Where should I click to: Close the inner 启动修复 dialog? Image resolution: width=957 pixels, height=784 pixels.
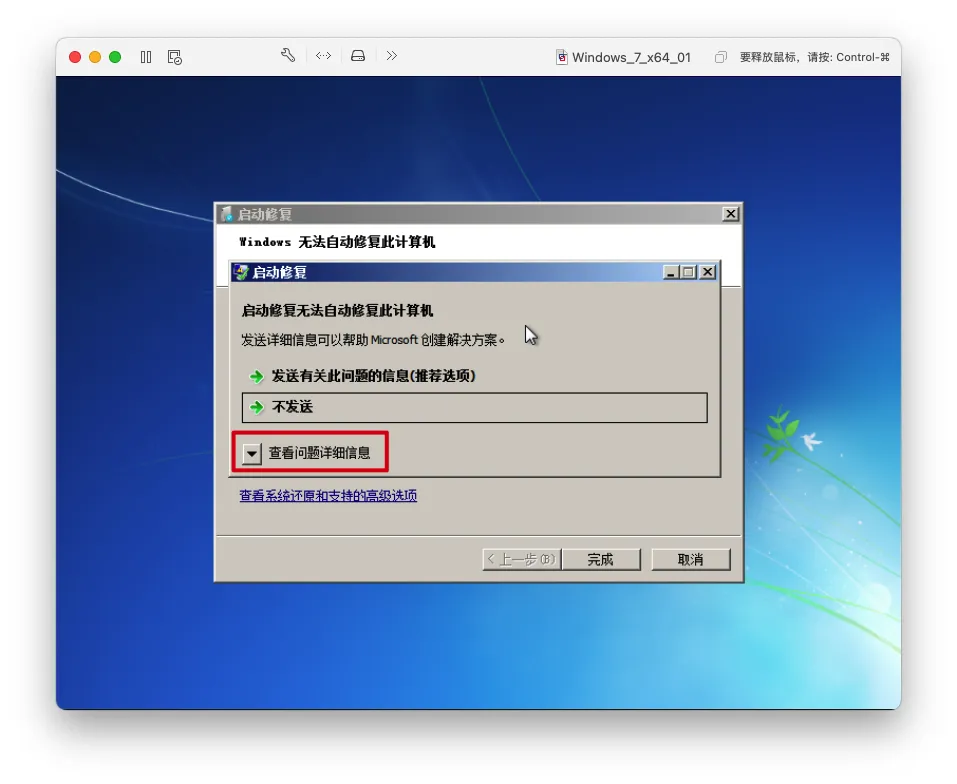click(707, 272)
